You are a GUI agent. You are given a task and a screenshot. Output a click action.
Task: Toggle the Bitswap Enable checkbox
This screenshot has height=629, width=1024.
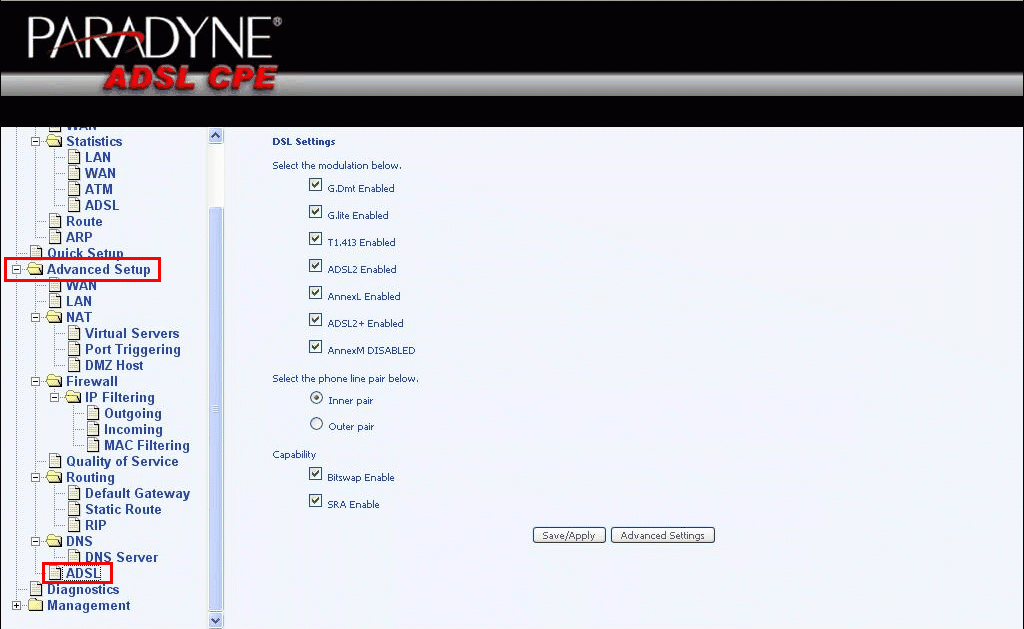pyautogui.click(x=316, y=473)
